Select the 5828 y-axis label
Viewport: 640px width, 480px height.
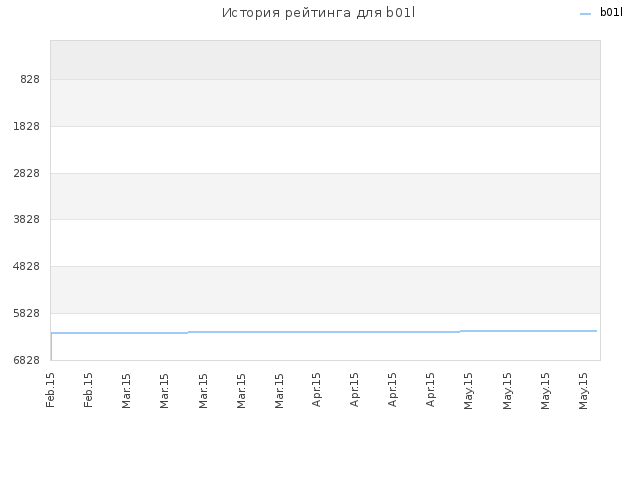pos(27,313)
